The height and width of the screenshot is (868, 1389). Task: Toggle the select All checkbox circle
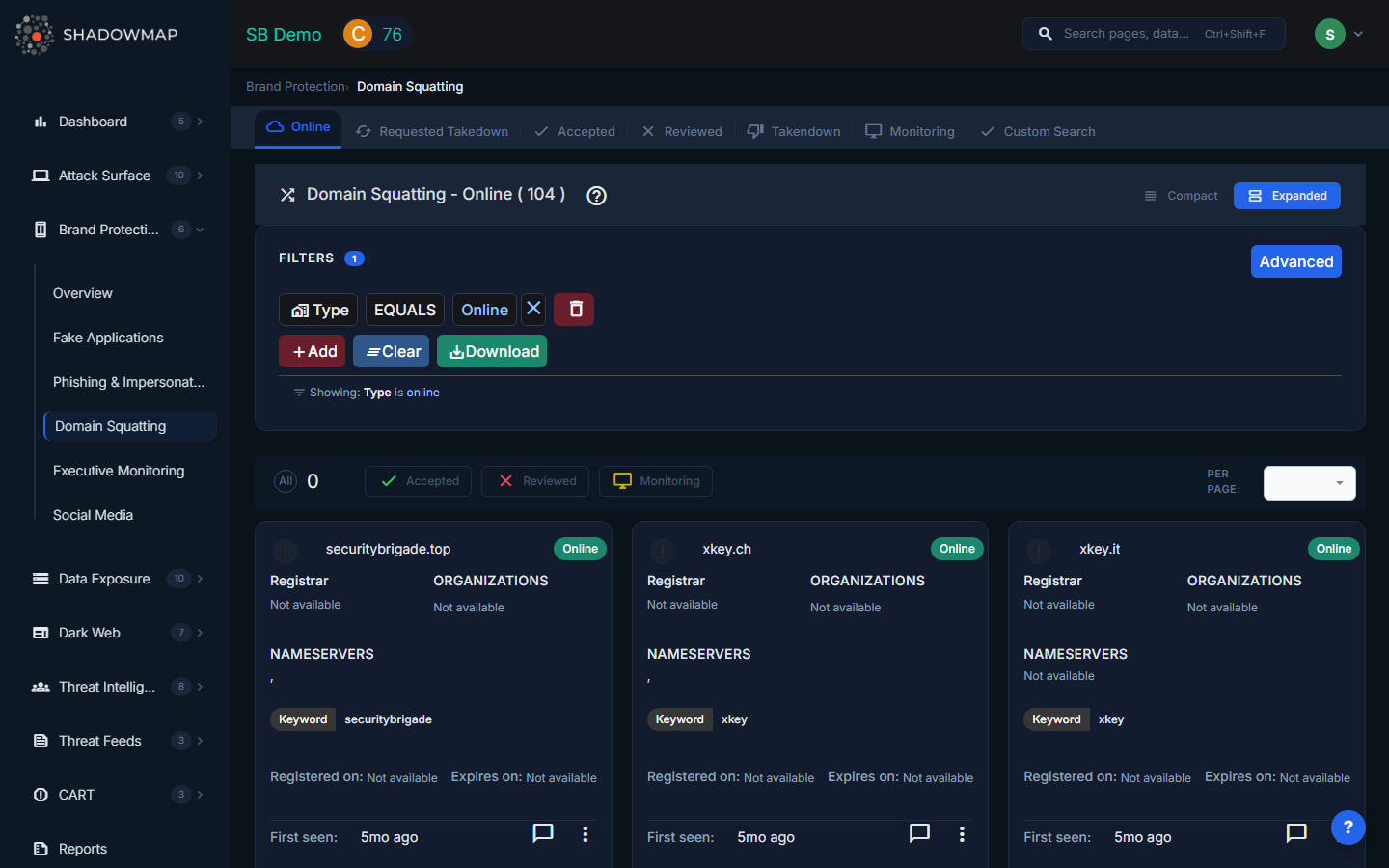coord(286,481)
